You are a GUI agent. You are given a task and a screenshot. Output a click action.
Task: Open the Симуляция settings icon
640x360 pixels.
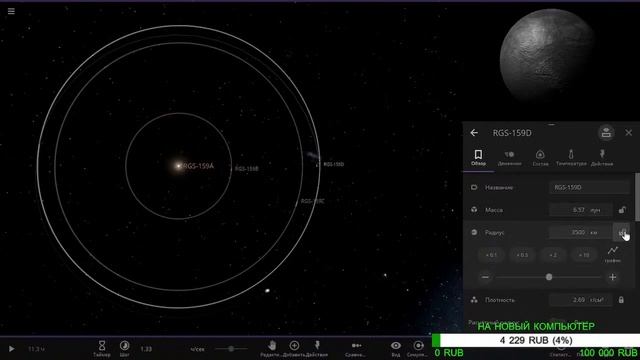point(418,349)
